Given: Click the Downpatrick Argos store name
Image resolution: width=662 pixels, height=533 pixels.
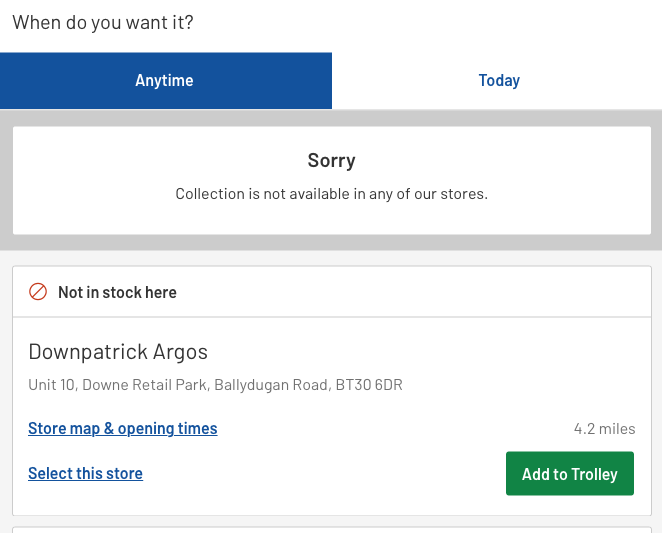Looking at the screenshot, I should [118, 352].
